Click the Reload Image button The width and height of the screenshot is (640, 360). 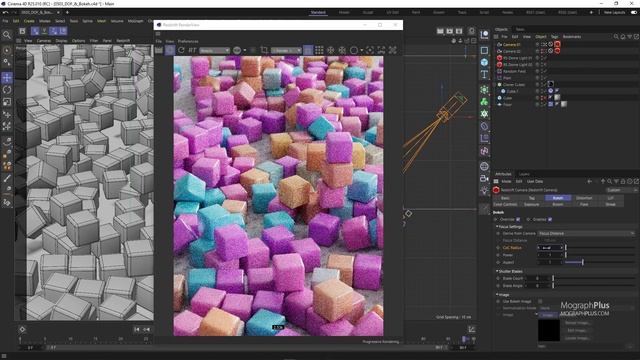[577, 323]
